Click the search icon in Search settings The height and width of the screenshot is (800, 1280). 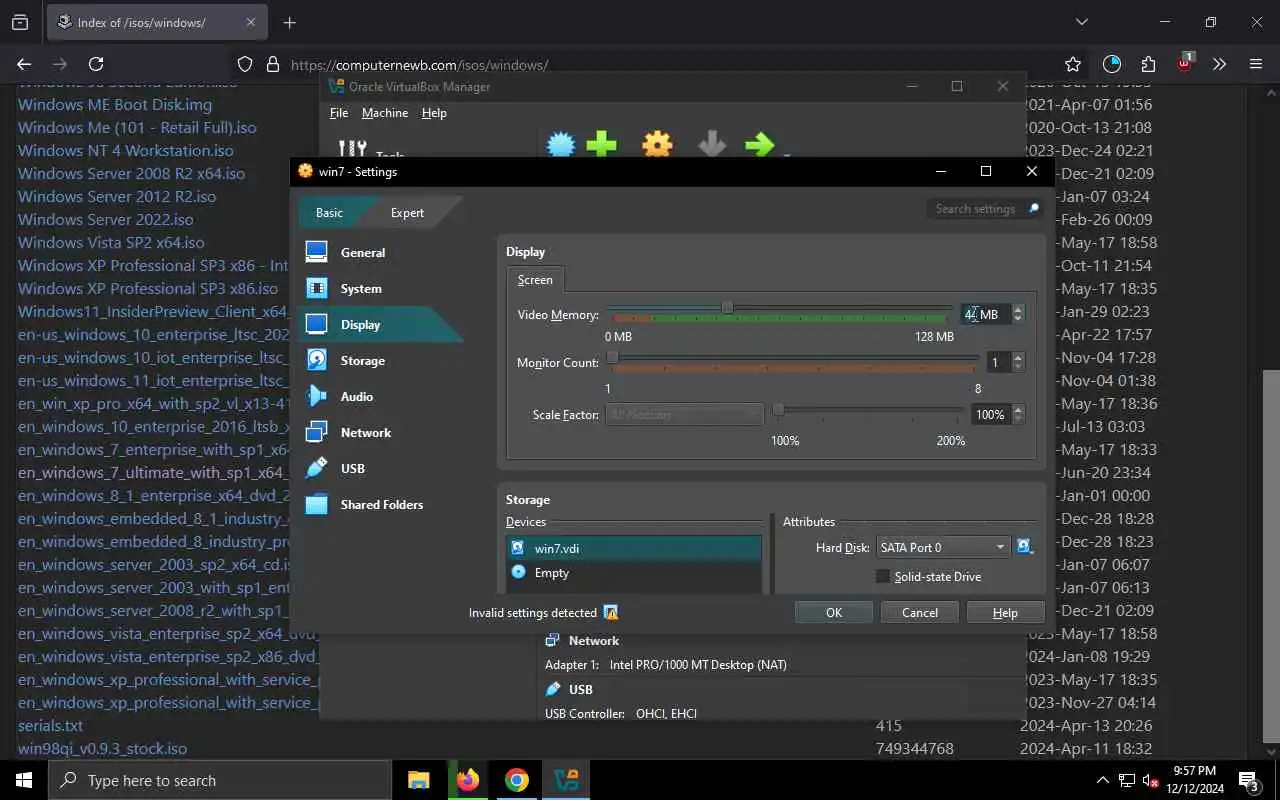click(x=1033, y=209)
